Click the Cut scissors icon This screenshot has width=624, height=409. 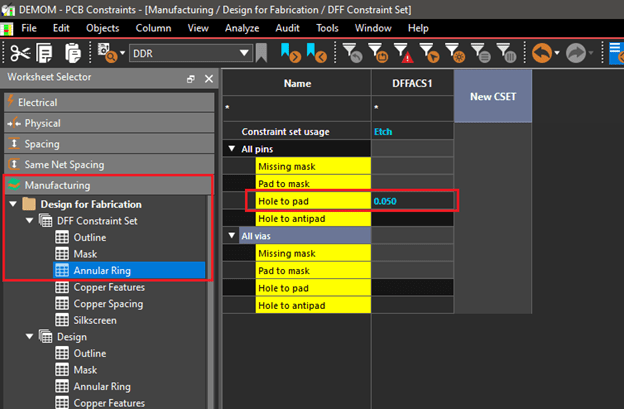click(20, 53)
